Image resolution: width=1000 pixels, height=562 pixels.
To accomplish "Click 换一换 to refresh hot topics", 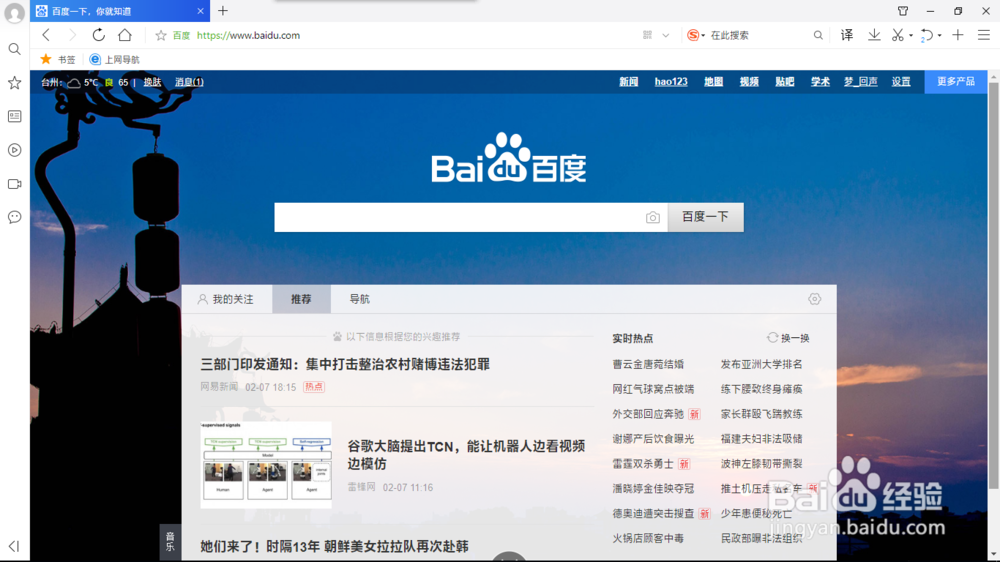I will 788,338.
